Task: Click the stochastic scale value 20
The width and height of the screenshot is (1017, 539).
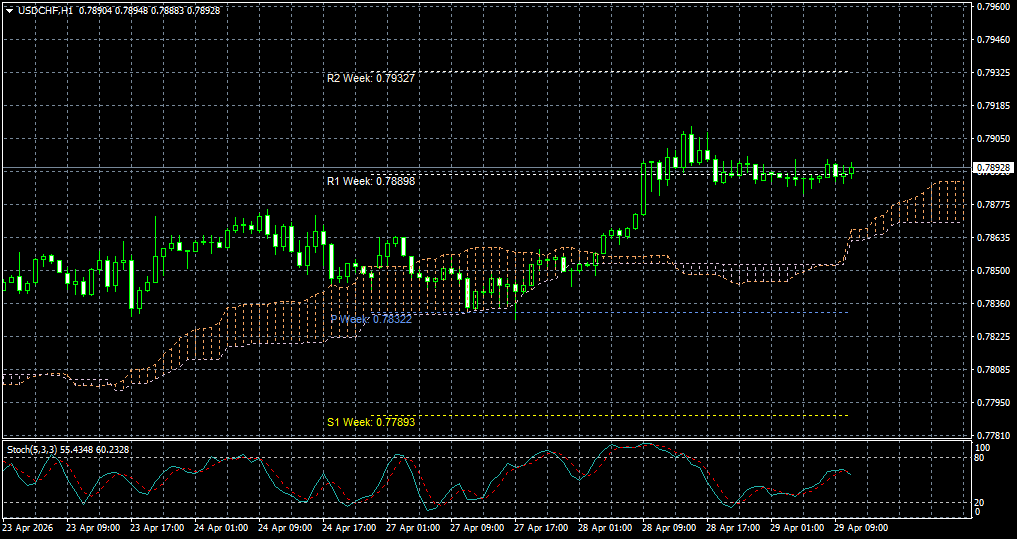Action: (981, 503)
